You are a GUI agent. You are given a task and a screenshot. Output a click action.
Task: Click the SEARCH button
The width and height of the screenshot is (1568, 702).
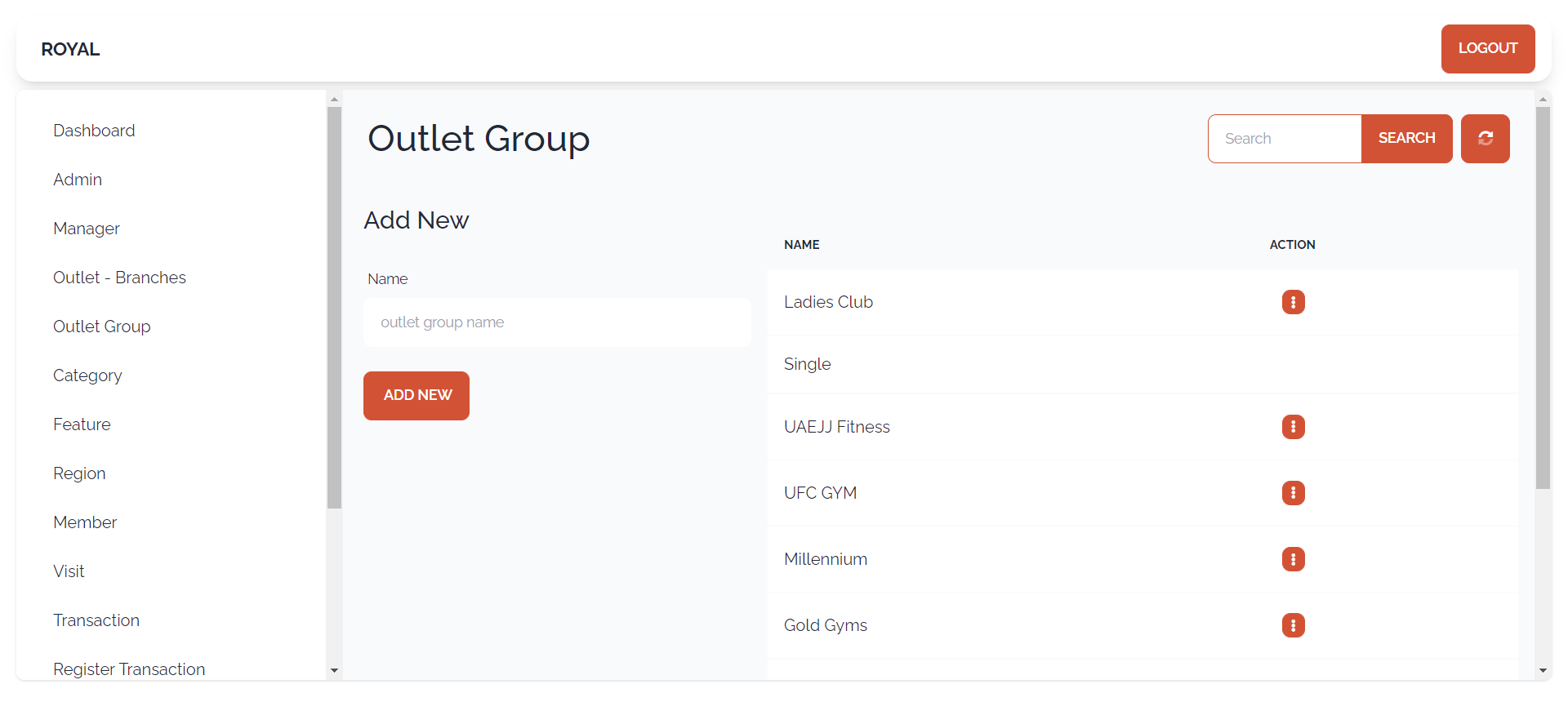coord(1406,139)
